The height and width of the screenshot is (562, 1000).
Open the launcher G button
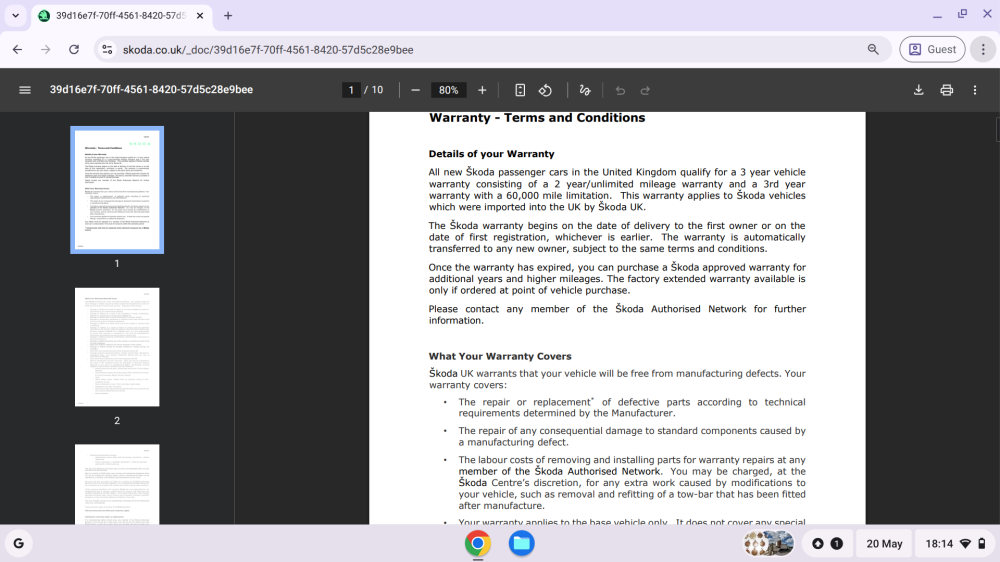[18, 544]
